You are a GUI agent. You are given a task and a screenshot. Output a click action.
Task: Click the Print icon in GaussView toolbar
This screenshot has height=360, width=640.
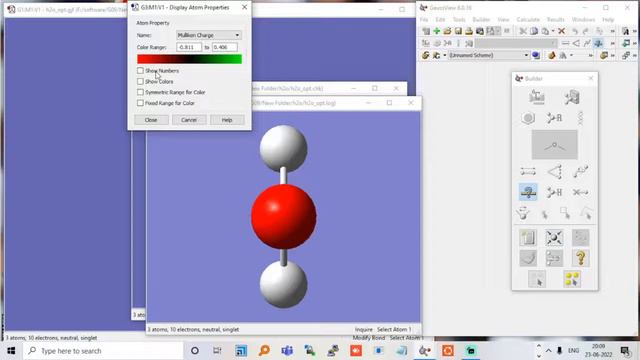(469, 31)
